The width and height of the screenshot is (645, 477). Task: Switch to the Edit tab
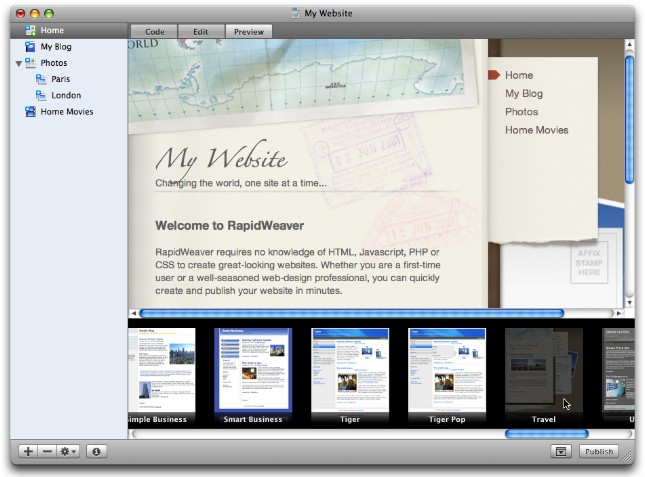tap(201, 32)
